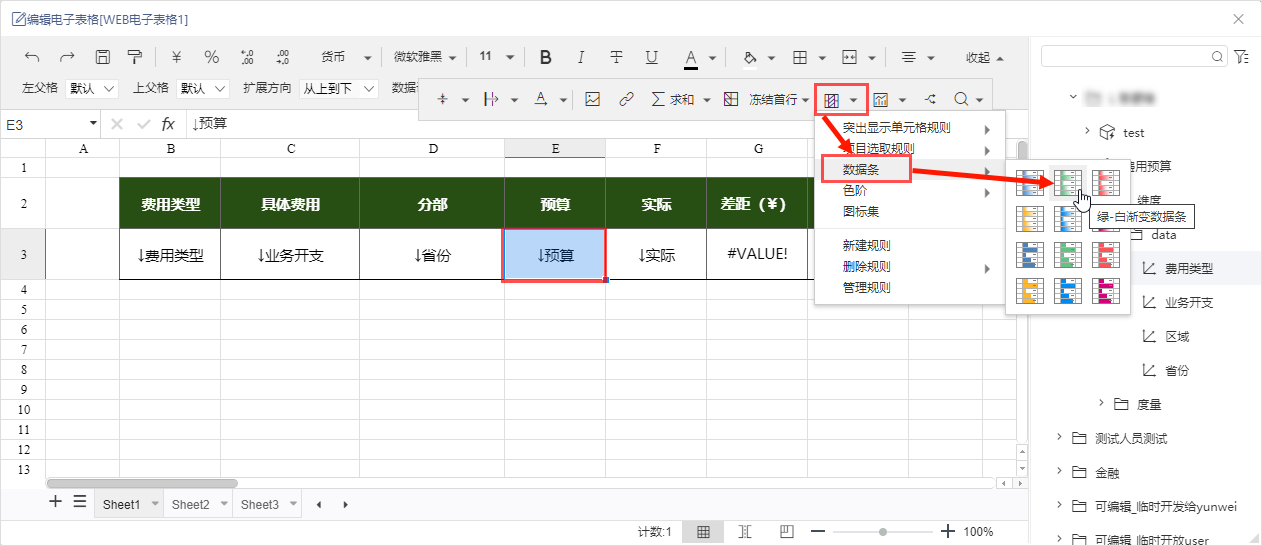Click the conditional formatting icon
Screen dimensions: 1262x546
[831, 100]
